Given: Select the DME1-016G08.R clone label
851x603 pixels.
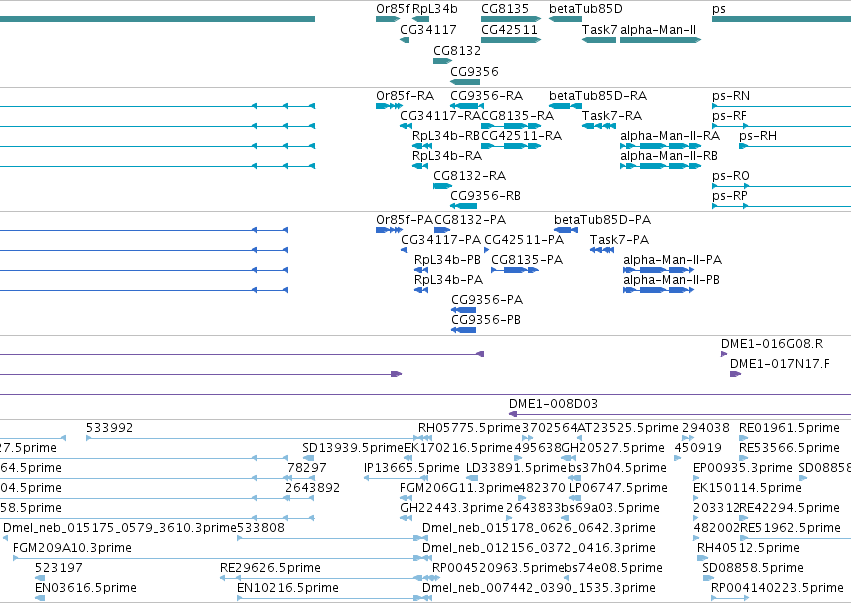Looking at the screenshot, I should (772, 344).
